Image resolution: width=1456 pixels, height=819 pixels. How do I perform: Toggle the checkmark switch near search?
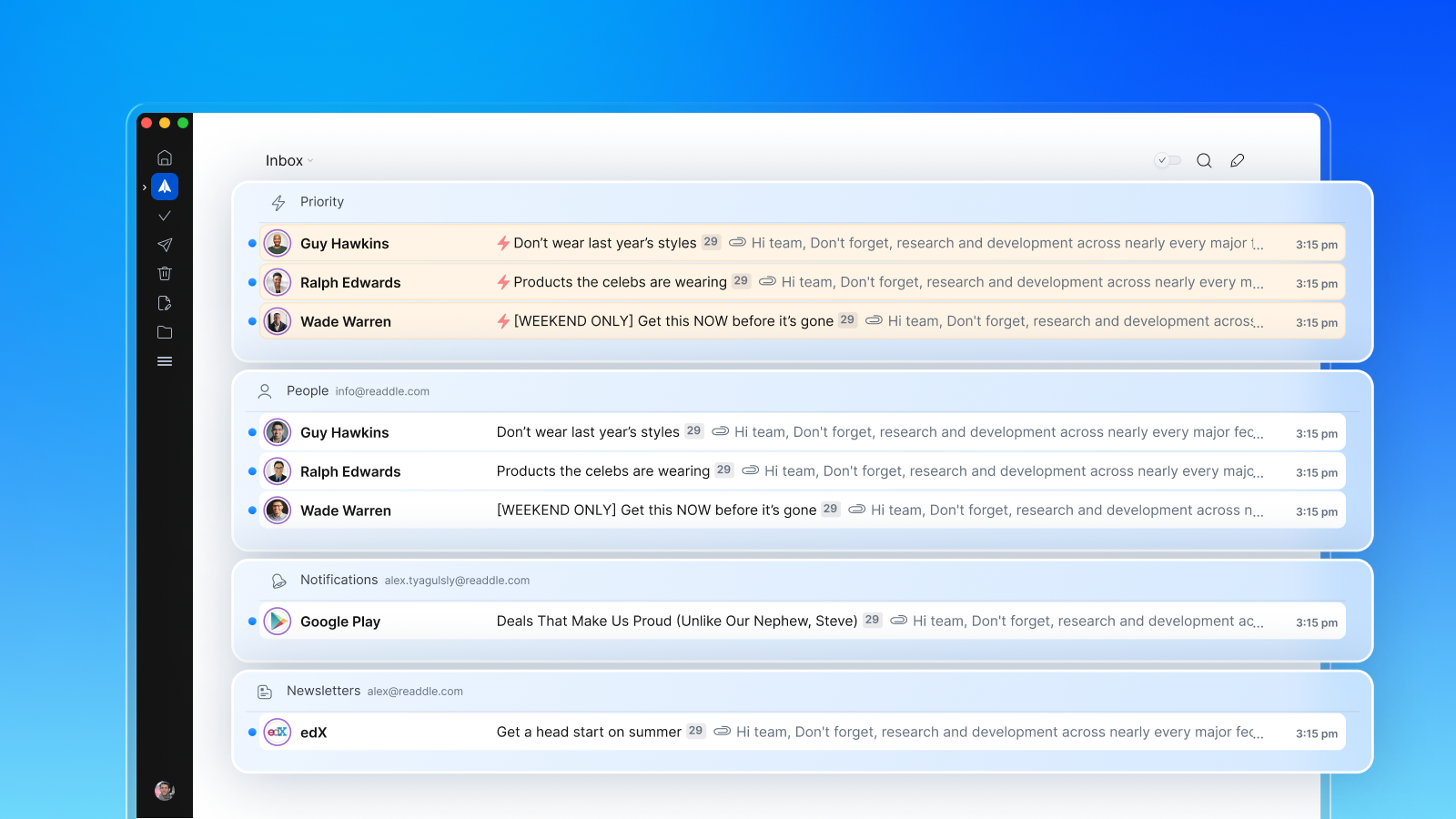[1168, 161]
